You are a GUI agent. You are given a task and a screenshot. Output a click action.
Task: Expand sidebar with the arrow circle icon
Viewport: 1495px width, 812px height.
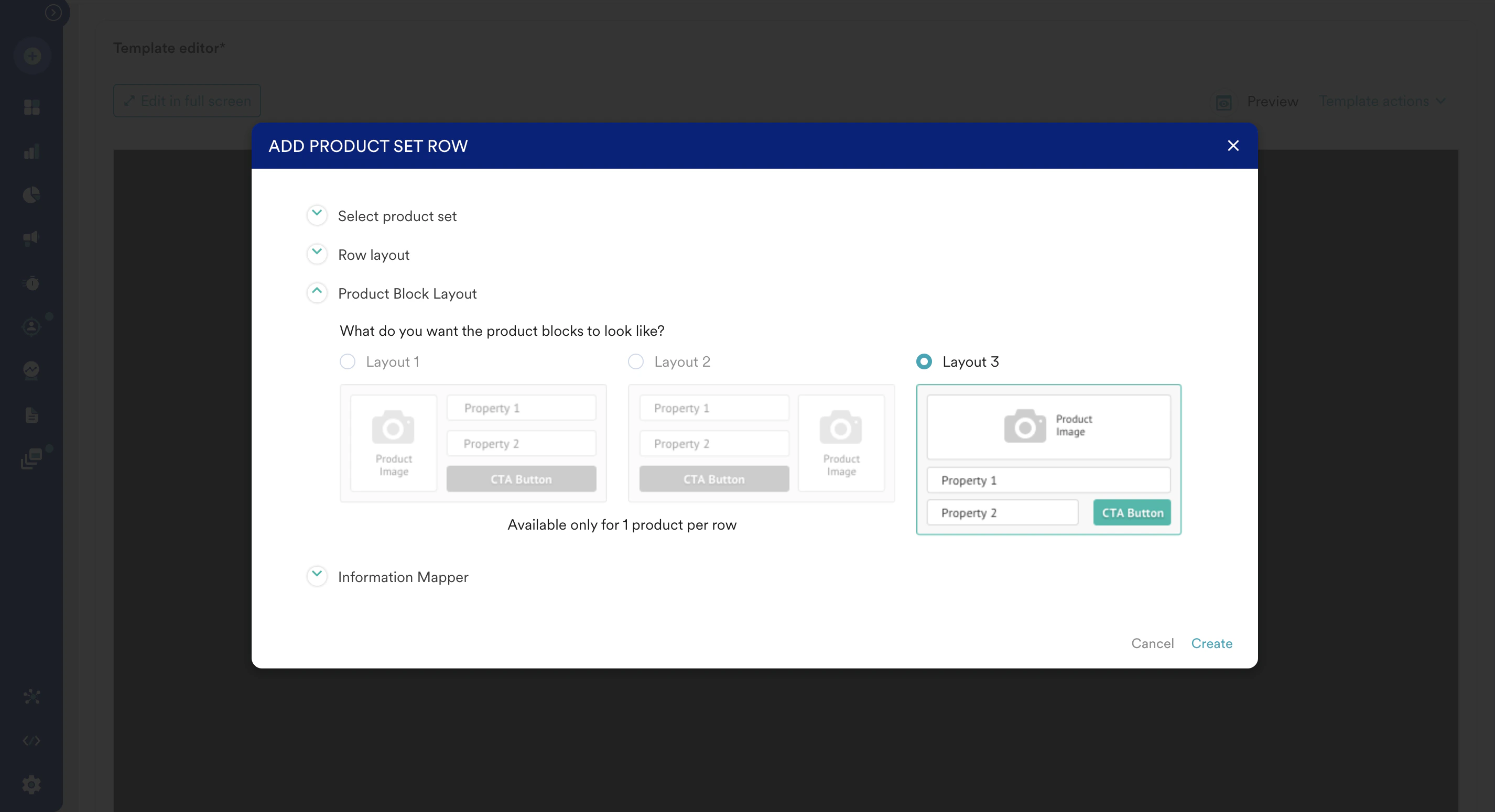[x=53, y=12]
